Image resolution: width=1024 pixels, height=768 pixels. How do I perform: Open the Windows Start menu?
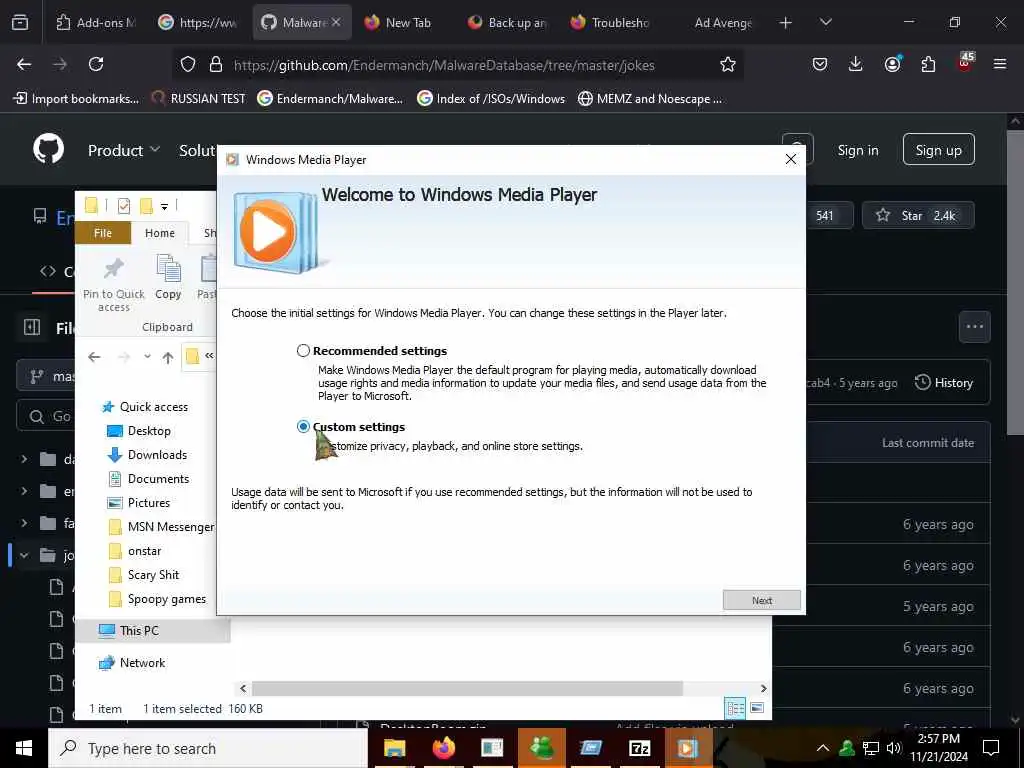[x=24, y=748]
